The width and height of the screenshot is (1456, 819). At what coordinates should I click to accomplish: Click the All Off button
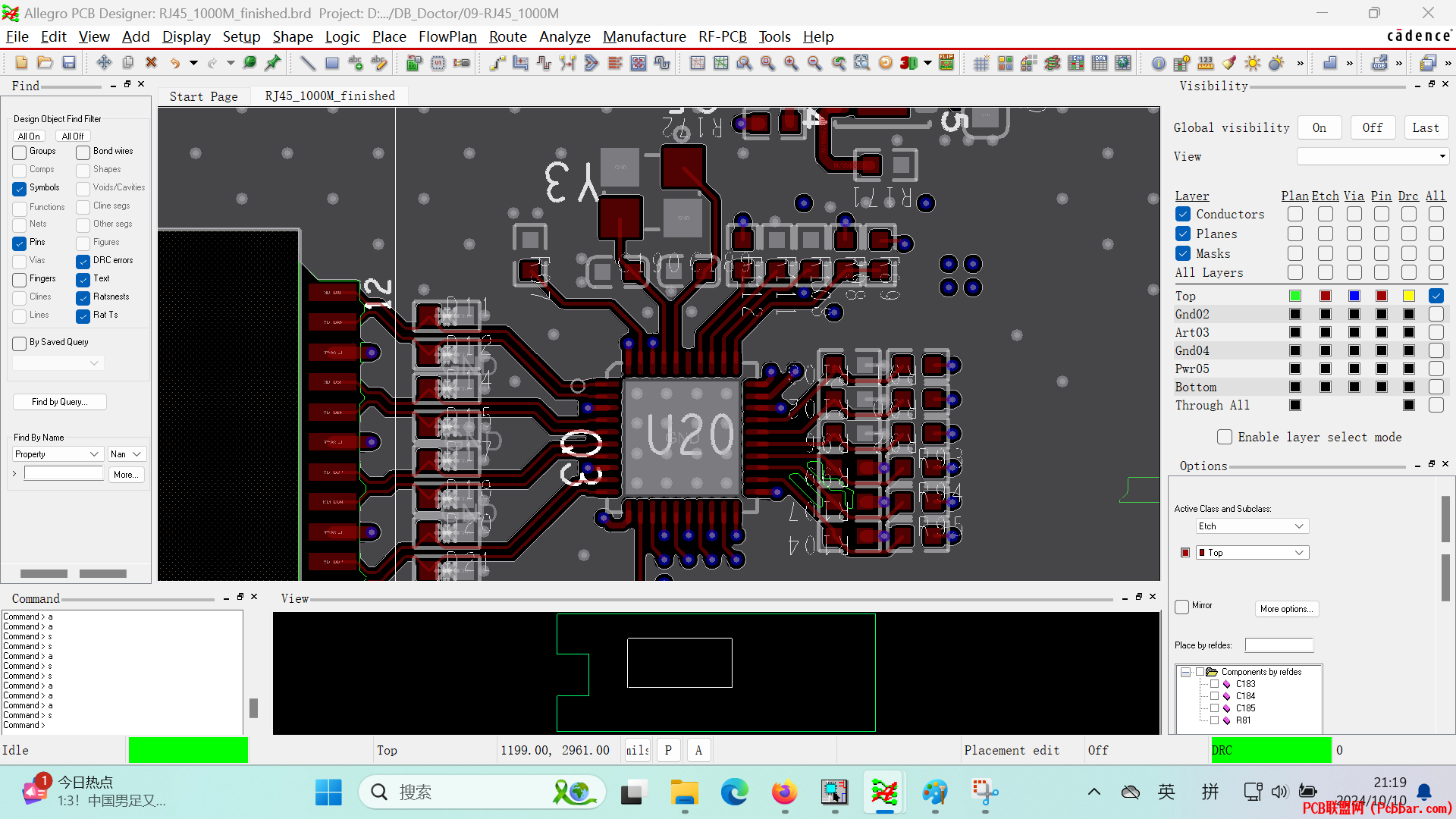pos(73,136)
